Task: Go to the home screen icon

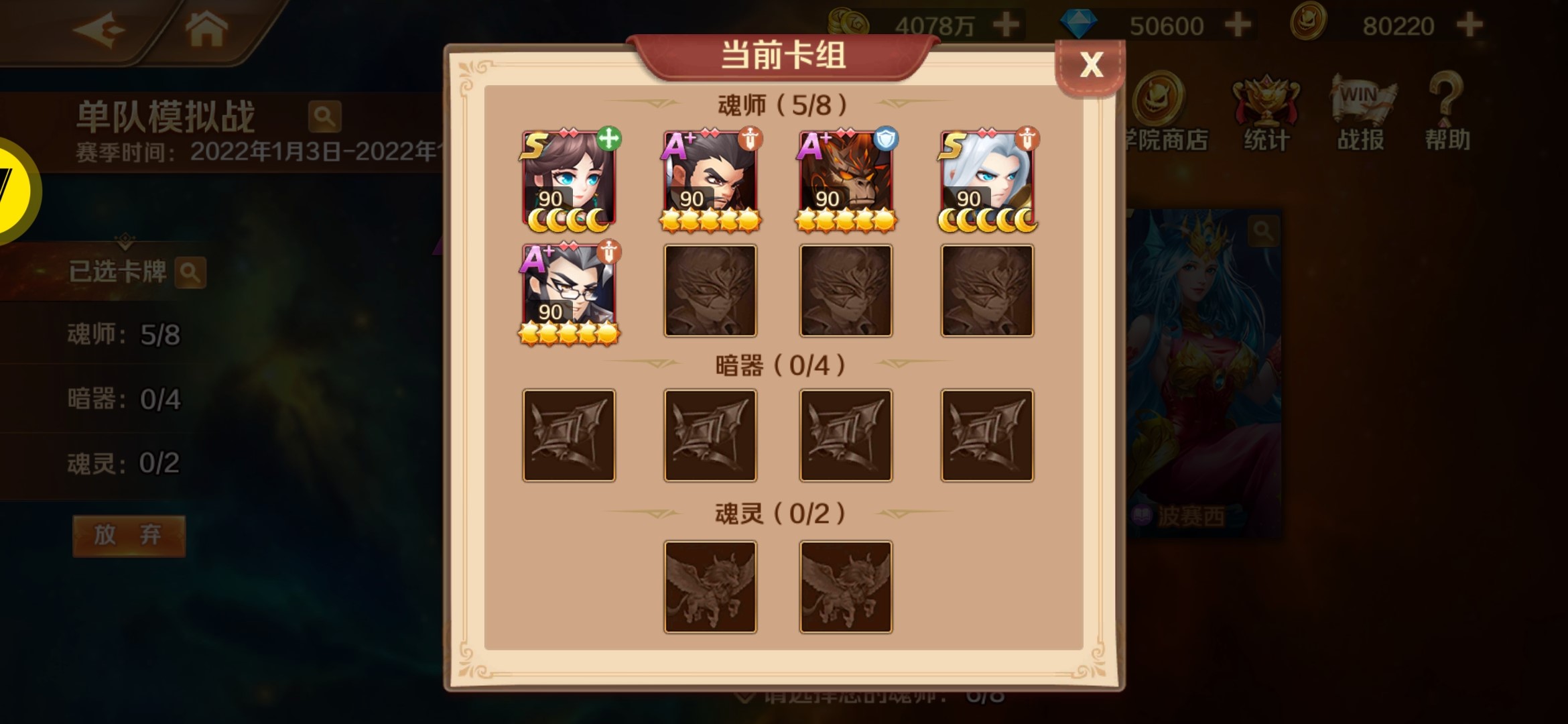Action: pyautogui.click(x=206, y=29)
